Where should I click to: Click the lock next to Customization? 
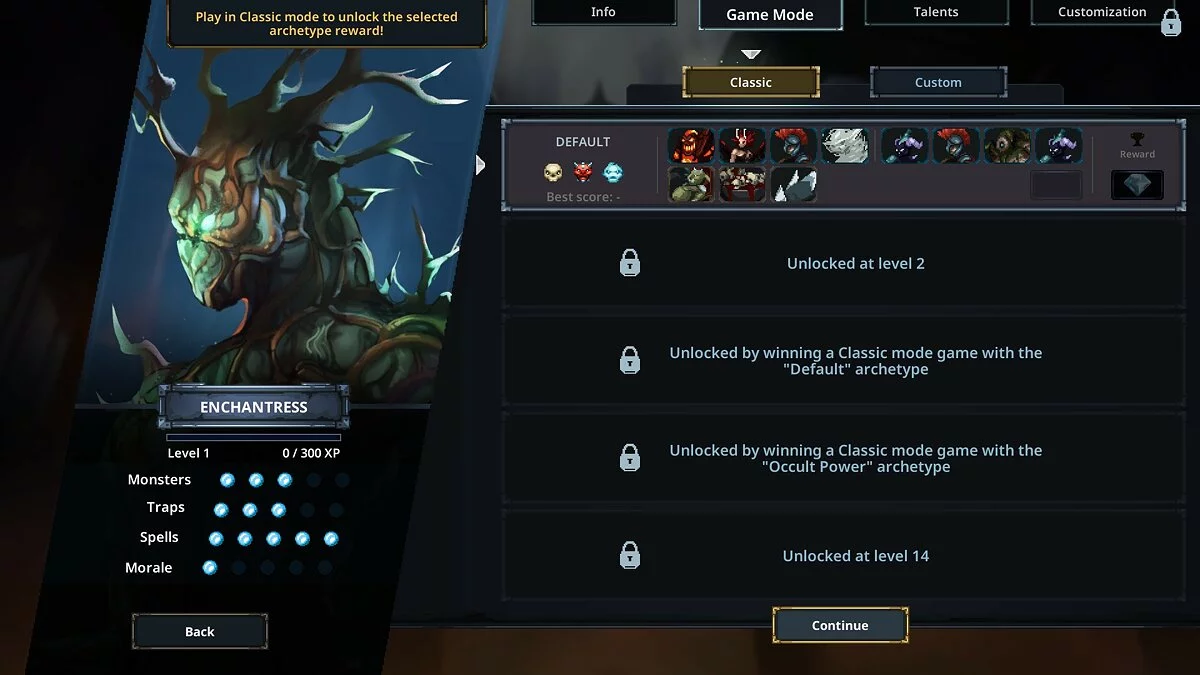point(1171,22)
